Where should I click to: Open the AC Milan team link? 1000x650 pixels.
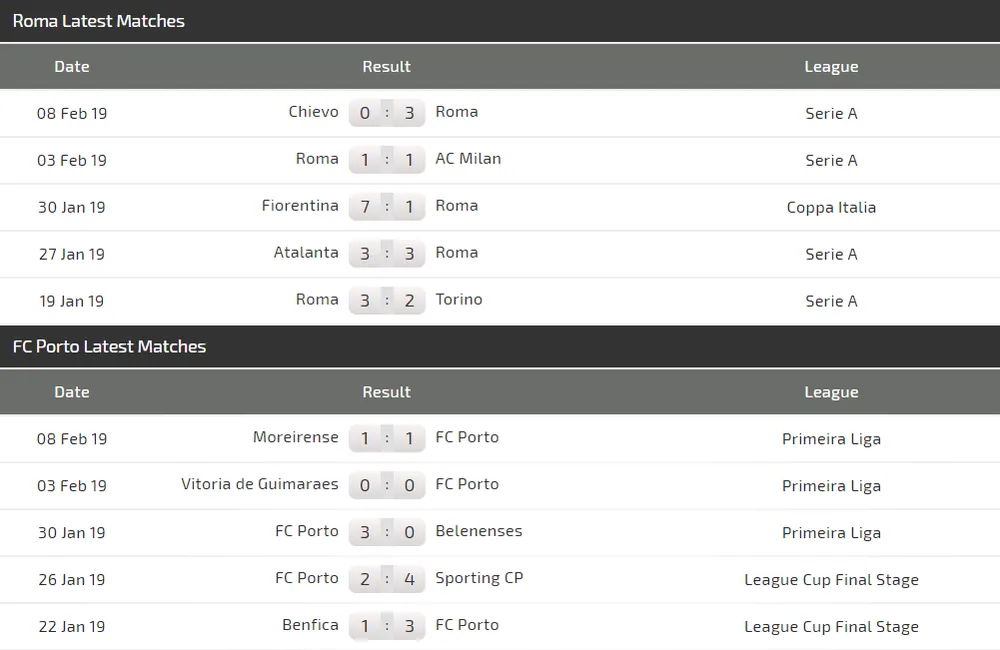468,159
